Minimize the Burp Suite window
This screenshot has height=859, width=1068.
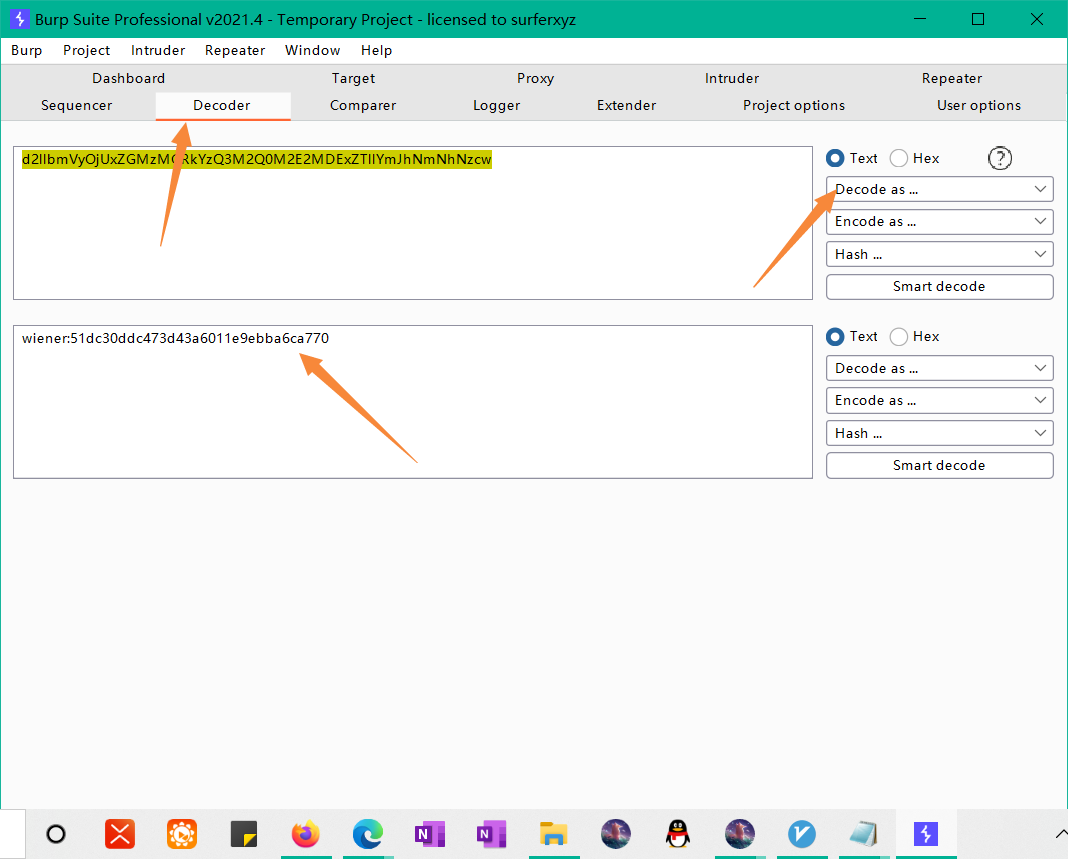click(x=920, y=19)
